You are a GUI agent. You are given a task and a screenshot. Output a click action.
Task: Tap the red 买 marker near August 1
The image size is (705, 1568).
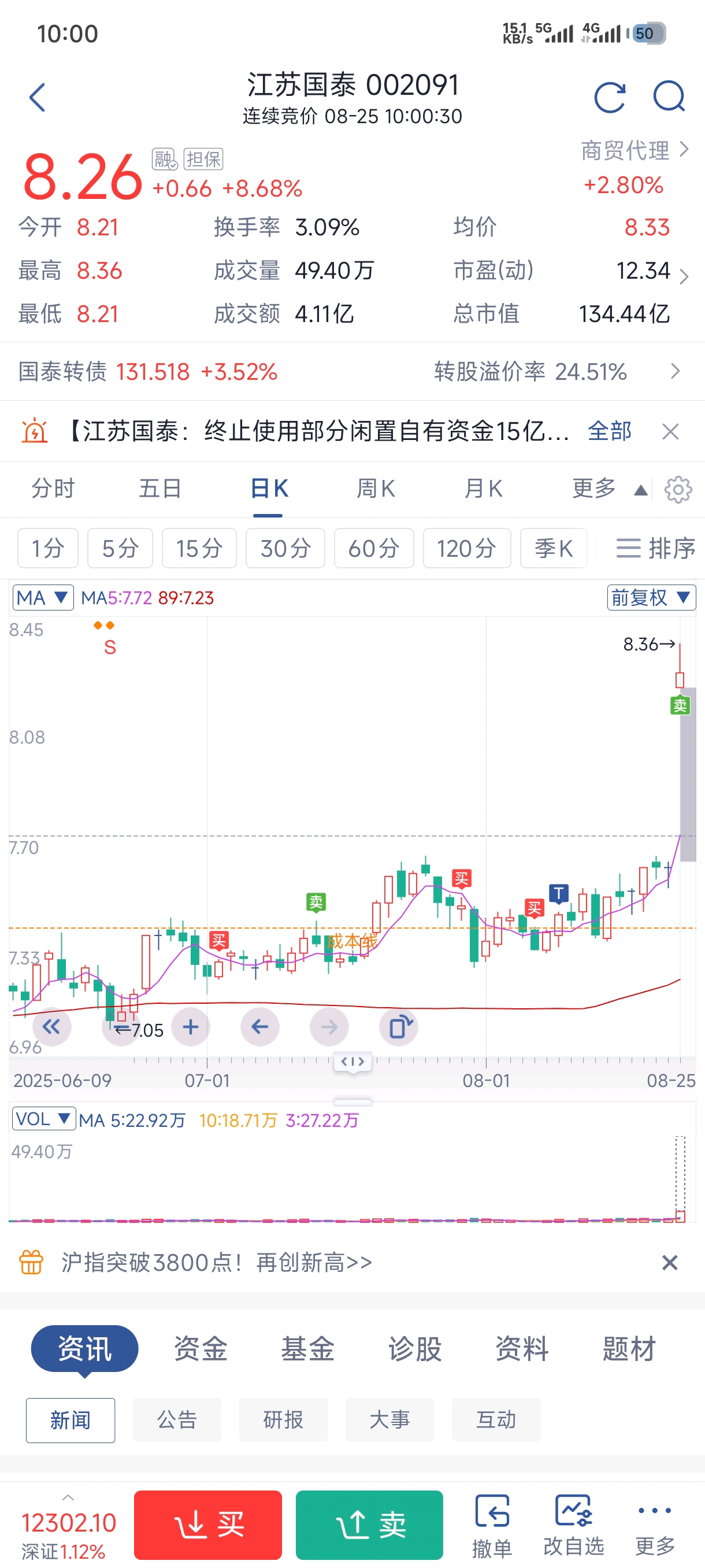coord(461,878)
